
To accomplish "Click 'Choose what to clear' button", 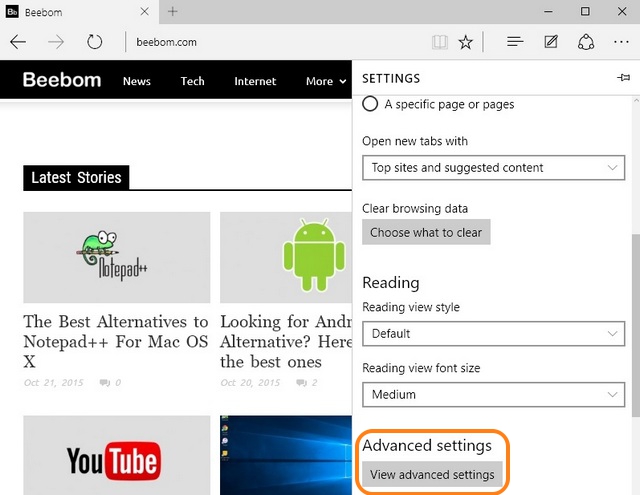I will click(426, 232).
